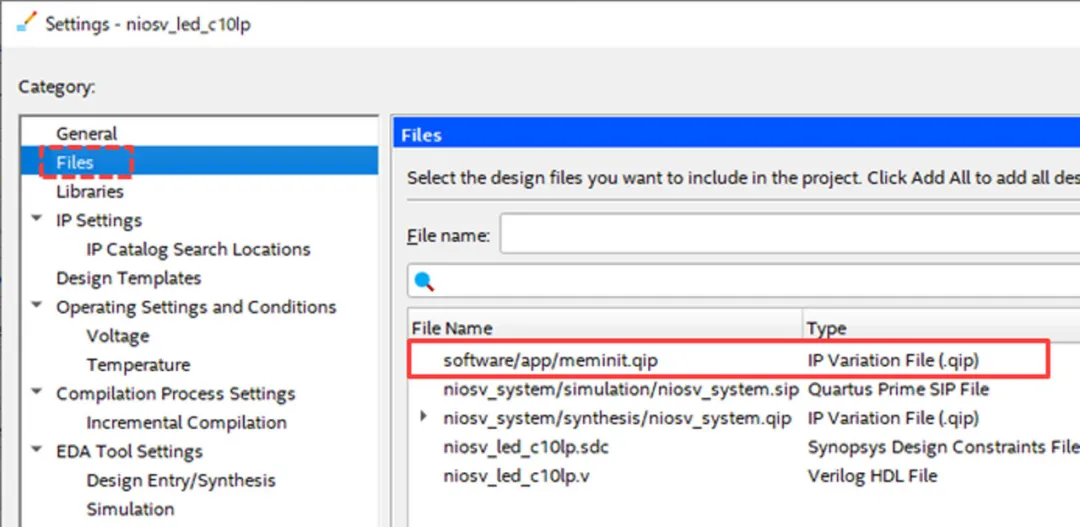Open Design Entry/Synthesis settings

181,481
